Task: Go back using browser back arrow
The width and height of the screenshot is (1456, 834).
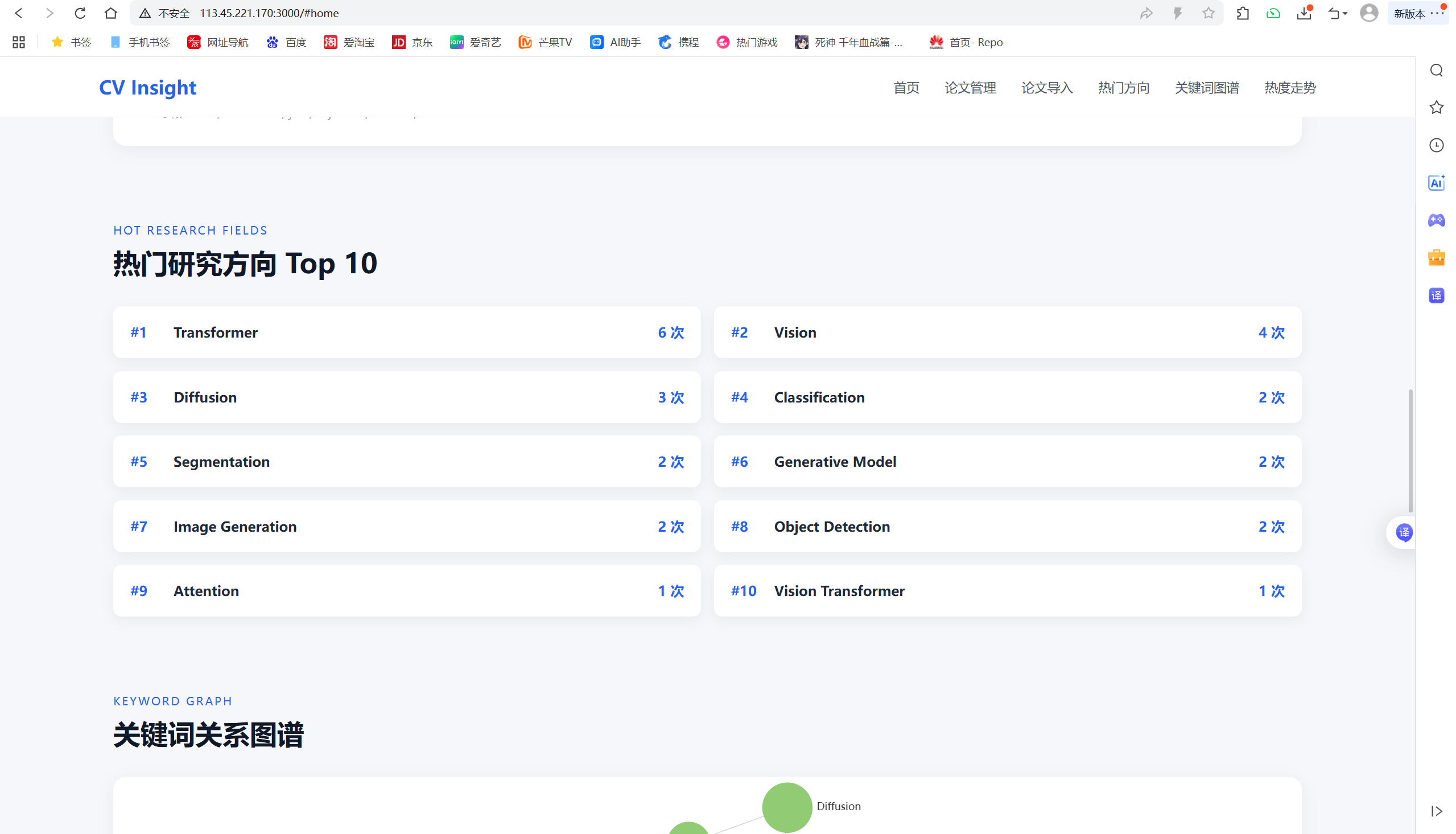Action: tap(18, 13)
